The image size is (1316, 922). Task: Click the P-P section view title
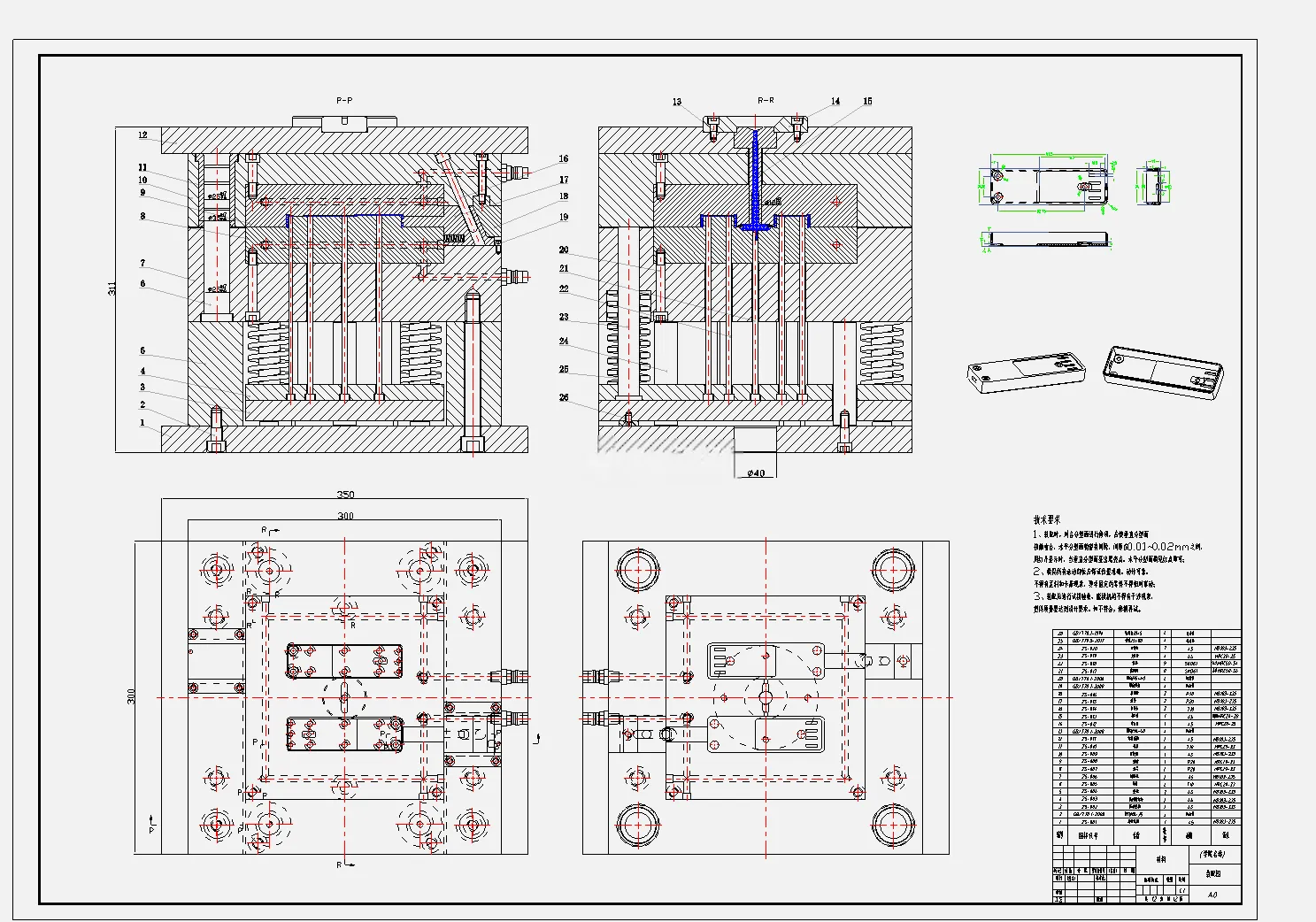344,101
